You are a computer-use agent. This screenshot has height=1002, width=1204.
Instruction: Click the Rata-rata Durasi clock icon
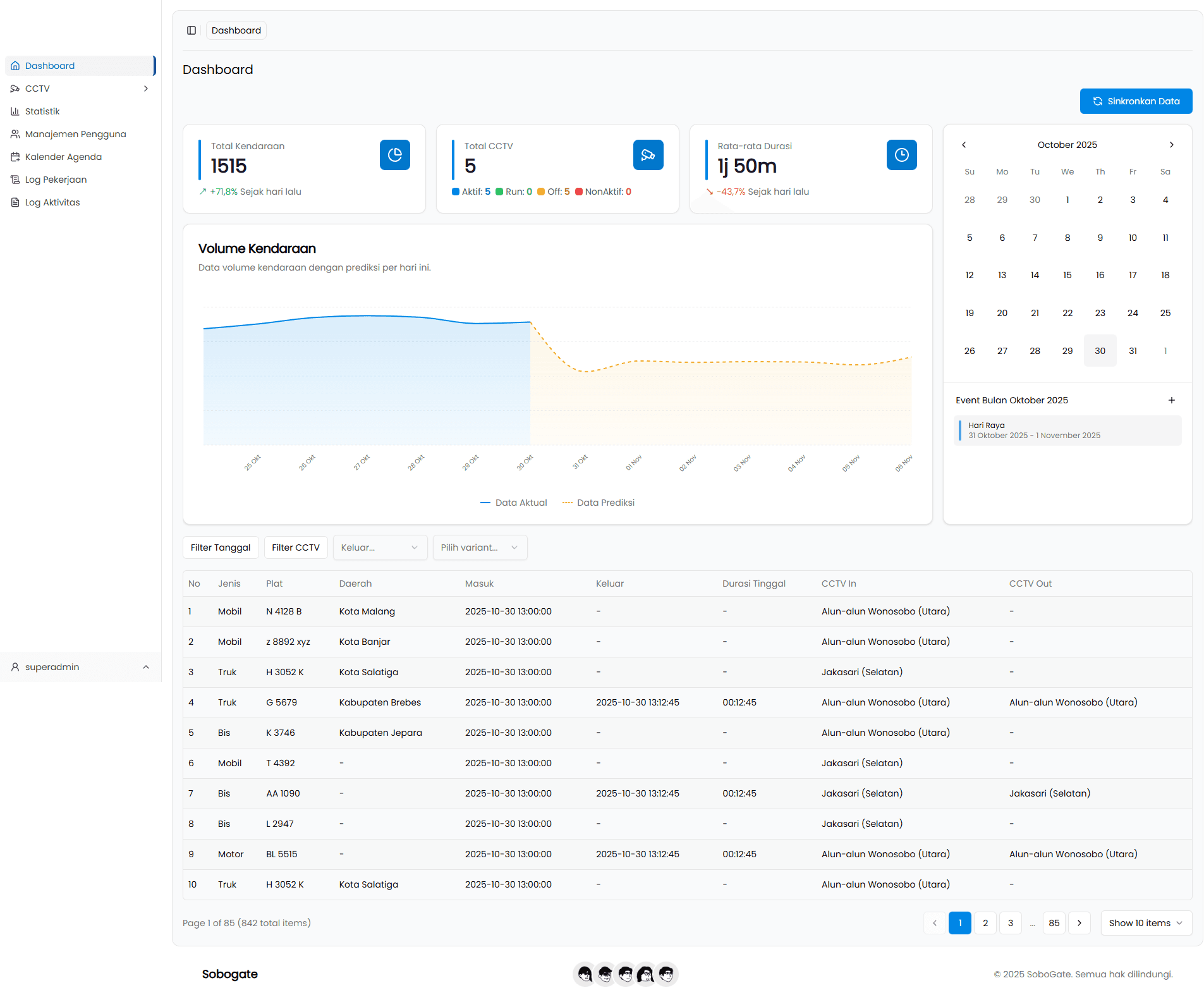901,155
